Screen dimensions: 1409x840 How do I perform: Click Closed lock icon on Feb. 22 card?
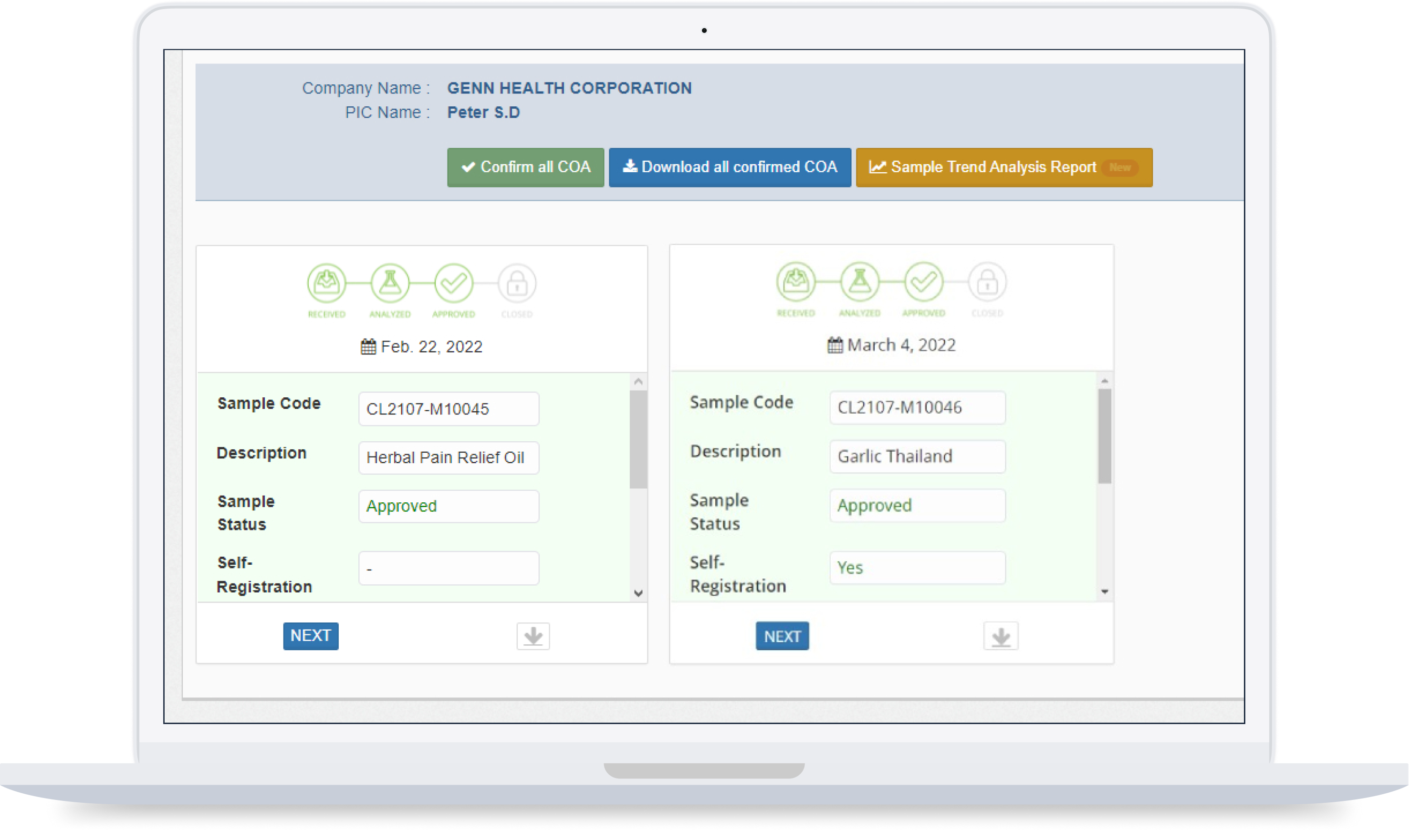click(x=517, y=283)
